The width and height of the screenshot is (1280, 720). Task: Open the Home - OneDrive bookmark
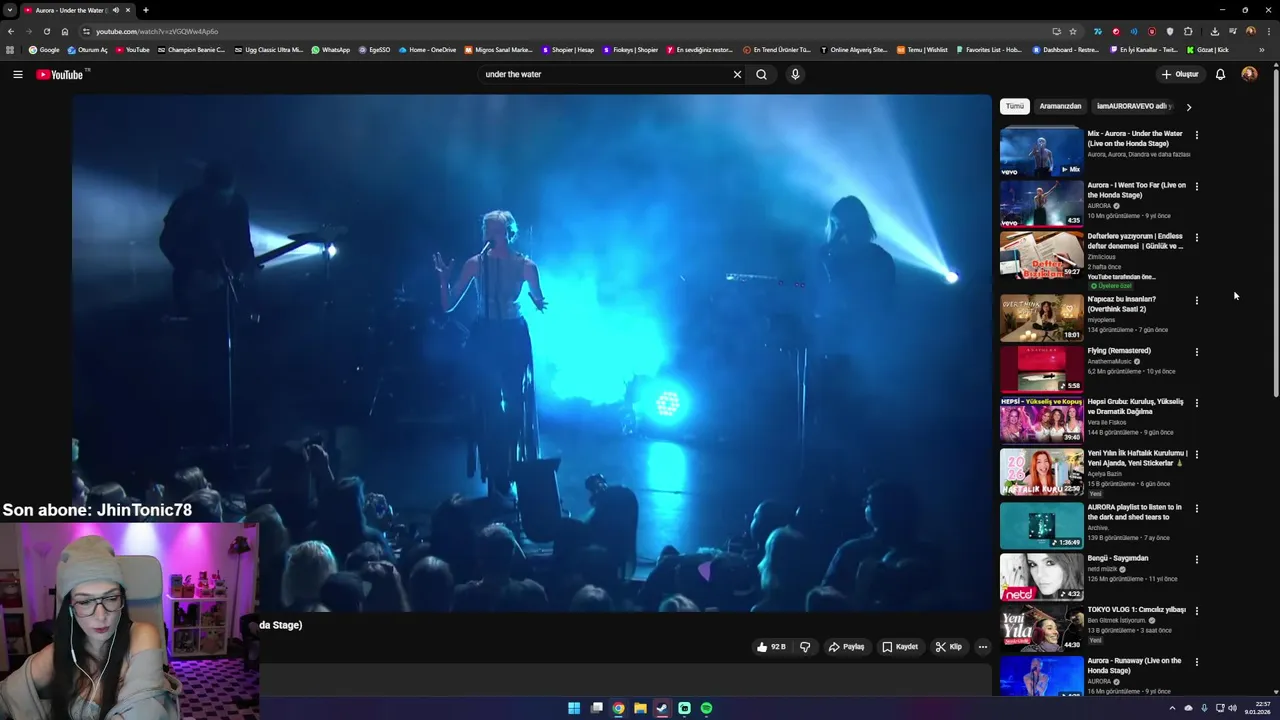coord(427,50)
